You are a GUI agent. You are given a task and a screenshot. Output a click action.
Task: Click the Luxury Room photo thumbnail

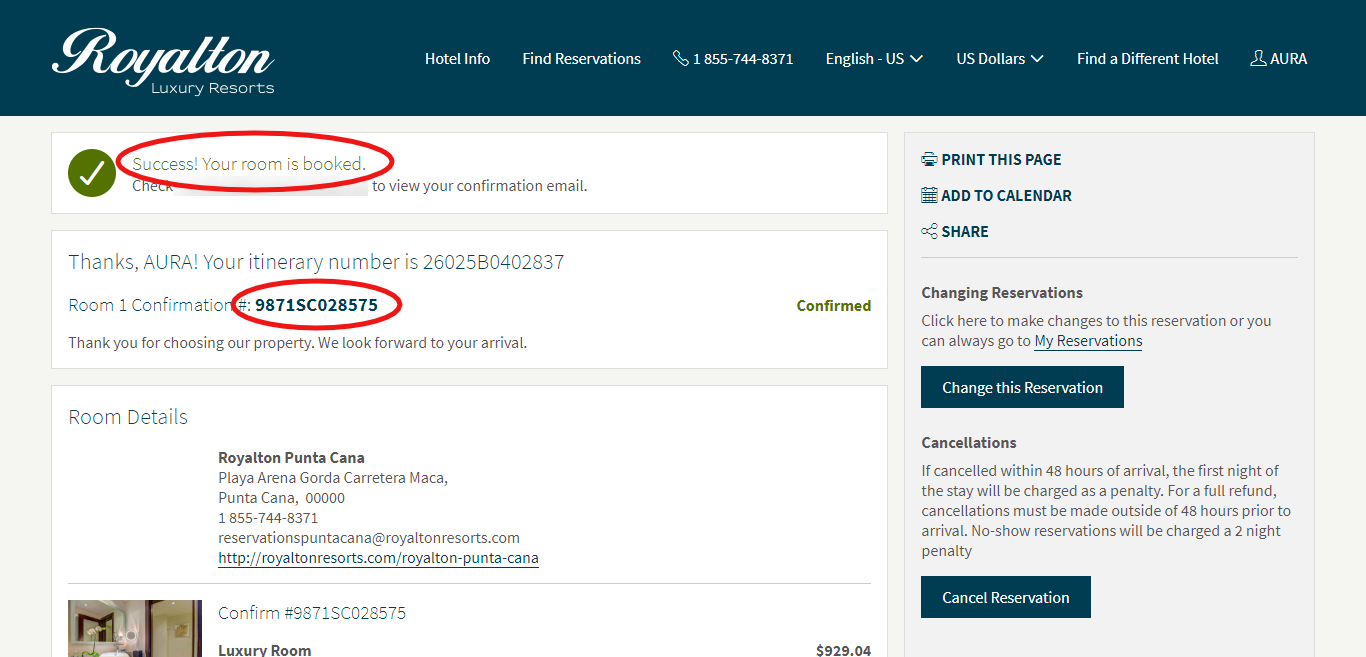(135, 628)
